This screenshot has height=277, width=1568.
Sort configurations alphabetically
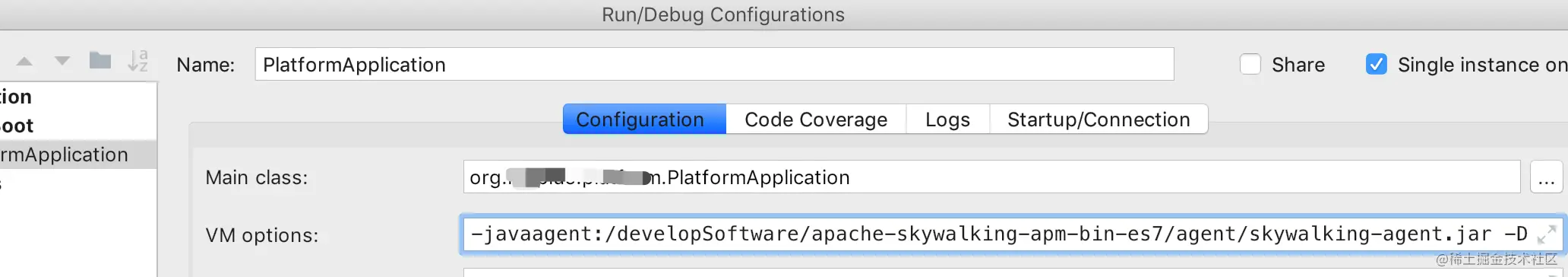click(138, 60)
